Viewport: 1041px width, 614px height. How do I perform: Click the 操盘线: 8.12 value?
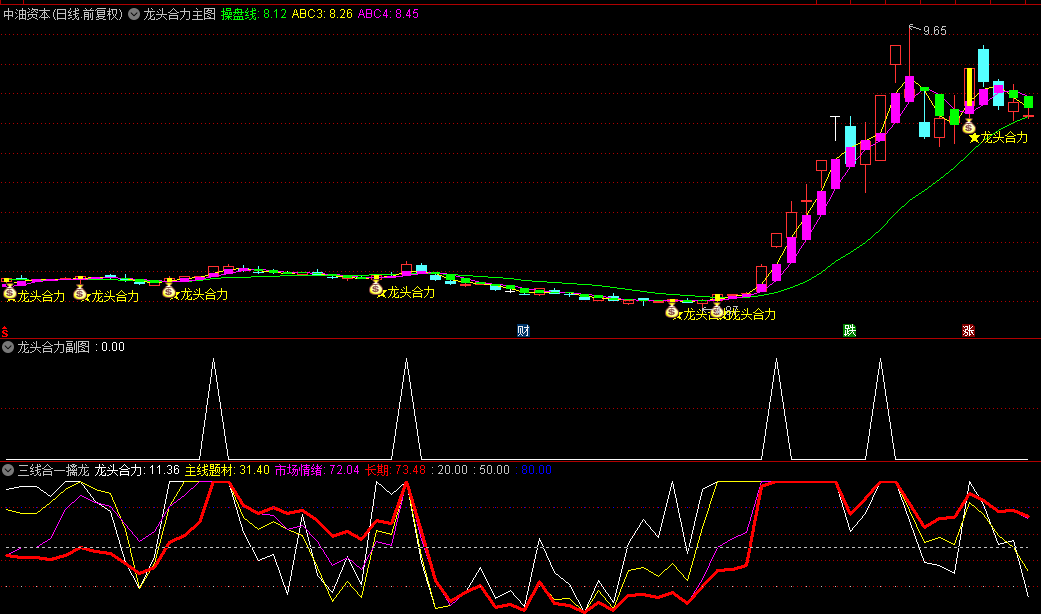point(254,14)
